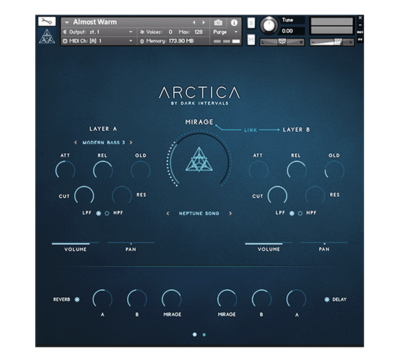The image size is (400, 362).
Task: Click the Layer A CUT knob
Action: click(x=84, y=195)
